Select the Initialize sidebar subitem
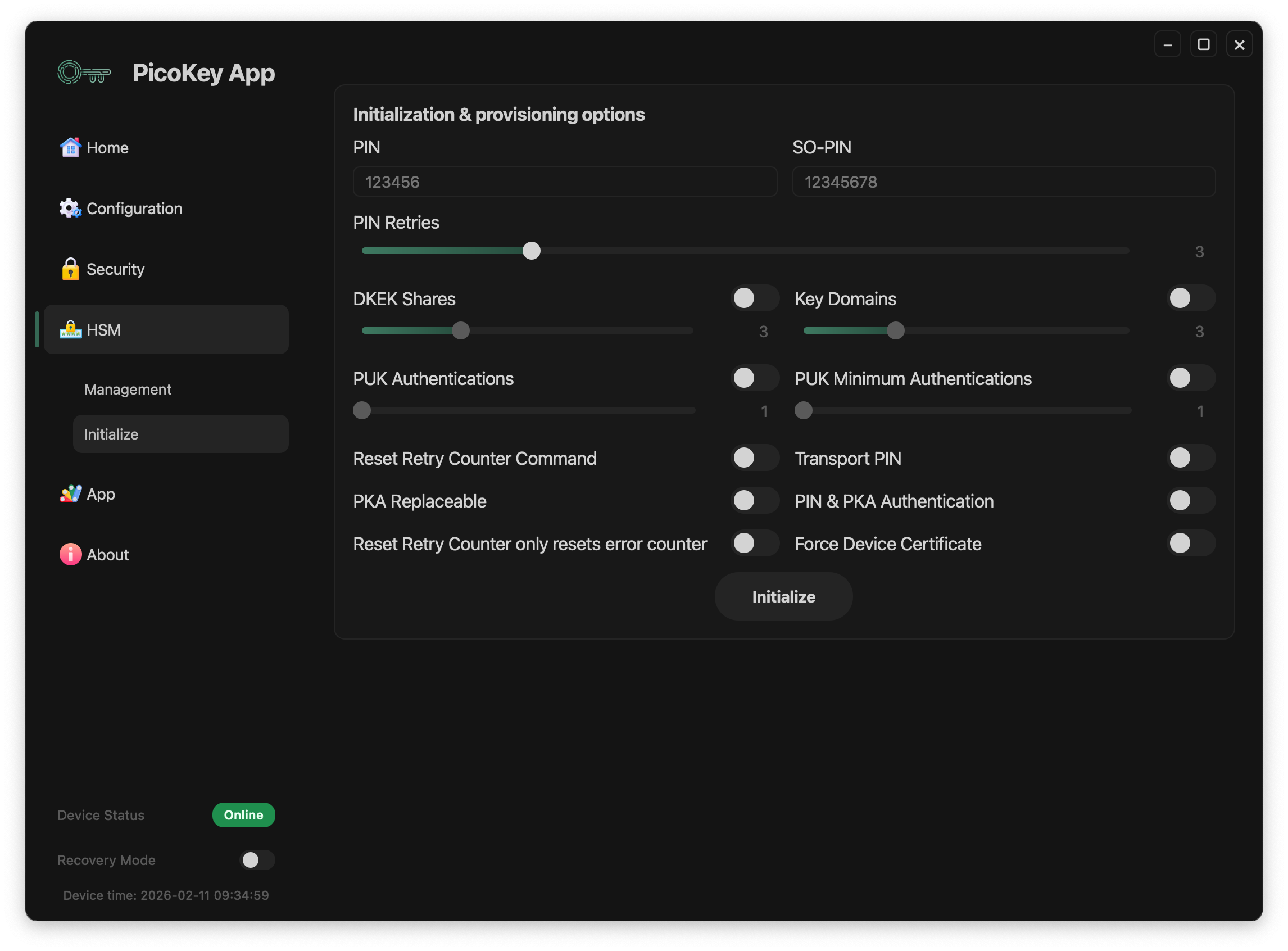The height and width of the screenshot is (951, 1288). 180,434
